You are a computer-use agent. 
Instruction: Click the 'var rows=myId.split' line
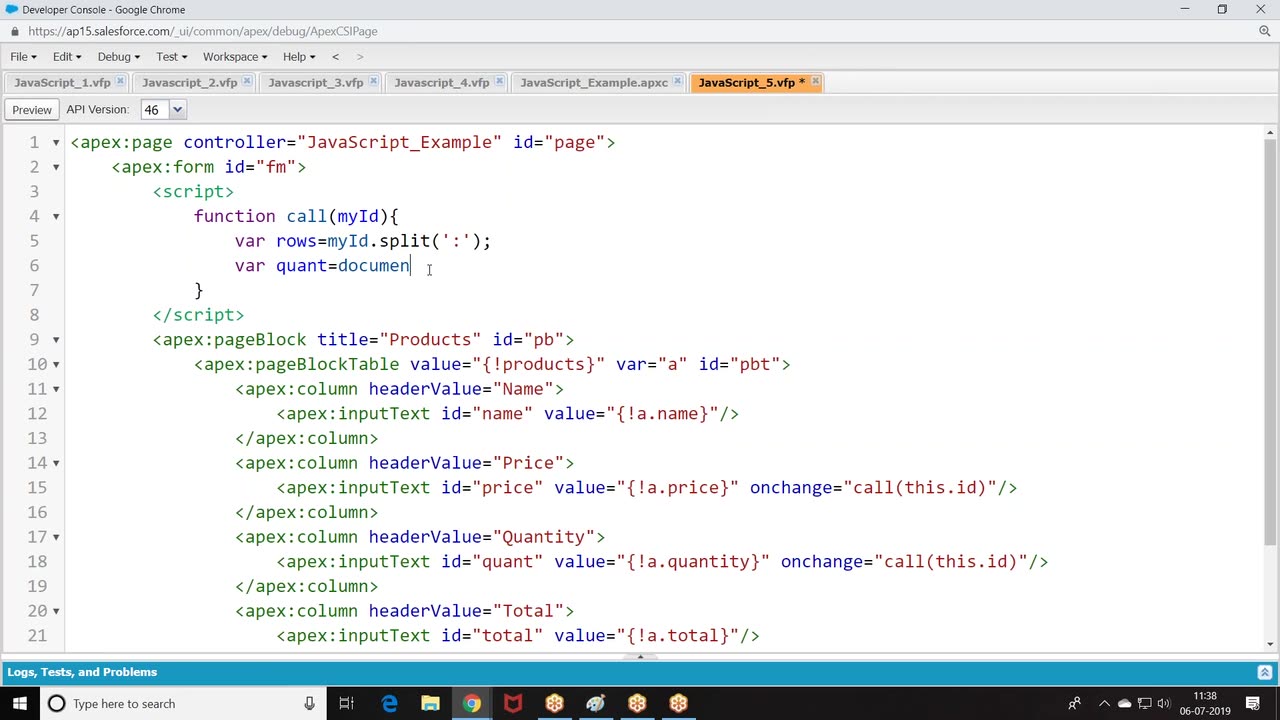pyautogui.click(x=362, y=241)
